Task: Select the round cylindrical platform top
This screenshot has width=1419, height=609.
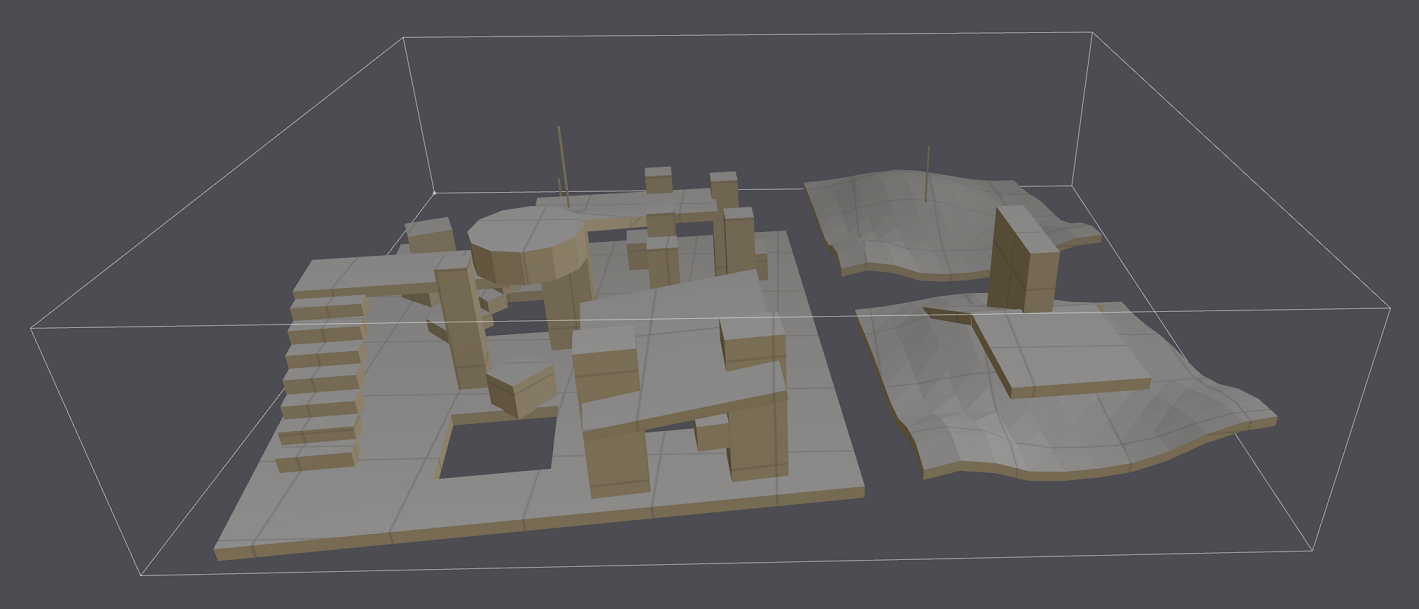Action: coord(527,229)
